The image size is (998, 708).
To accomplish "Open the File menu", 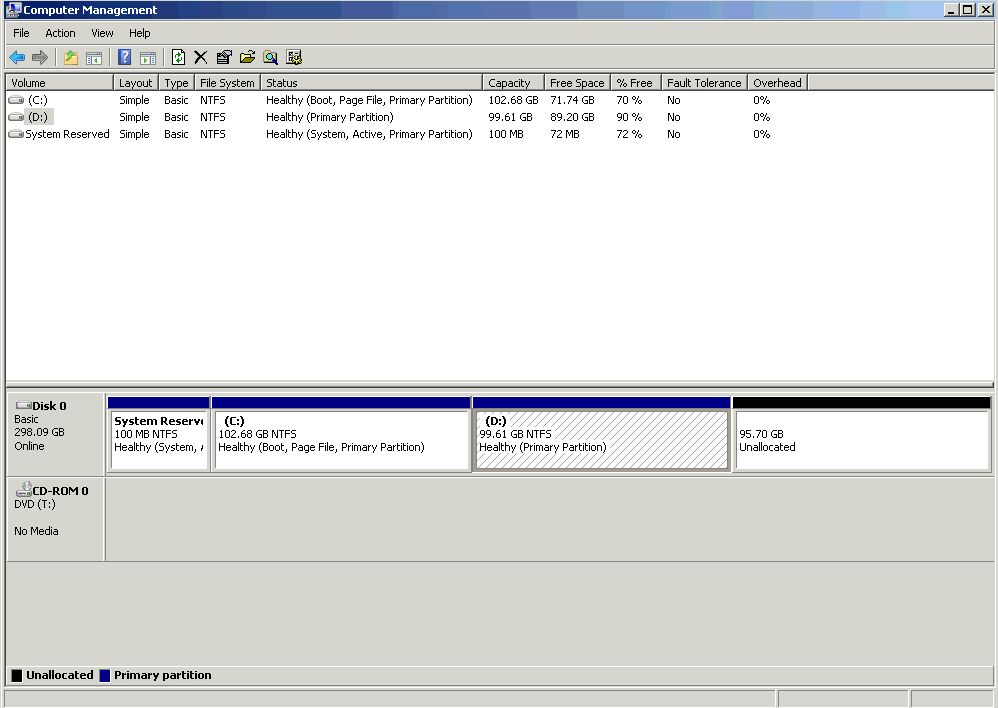I will [21, 33].
